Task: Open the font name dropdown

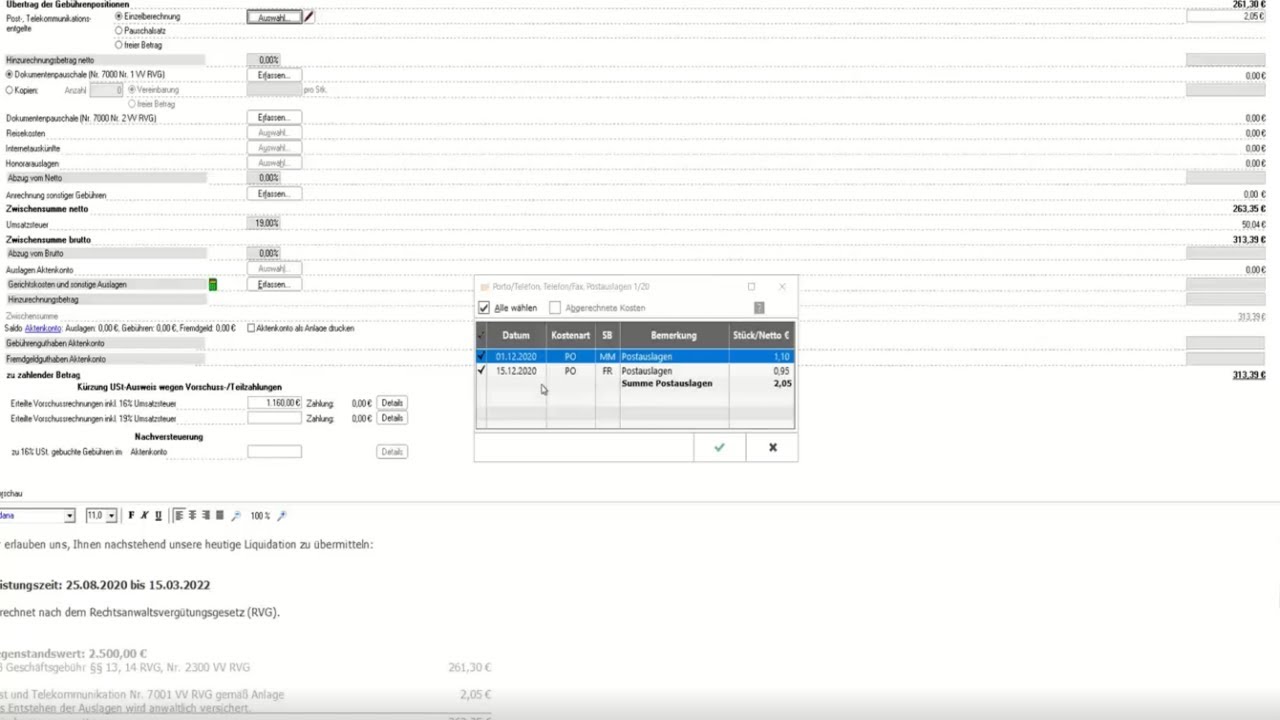Action: (x=69, y=516)
